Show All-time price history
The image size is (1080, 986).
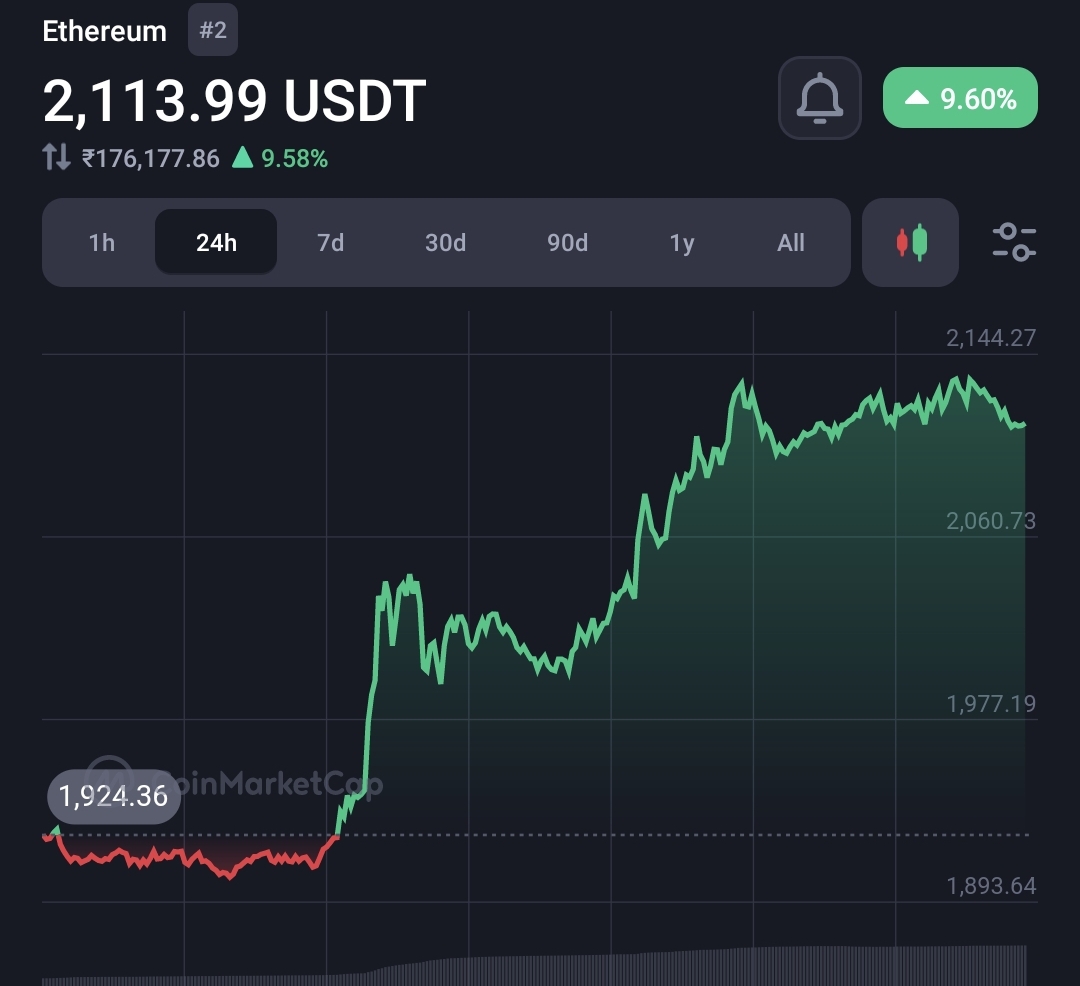790,243
